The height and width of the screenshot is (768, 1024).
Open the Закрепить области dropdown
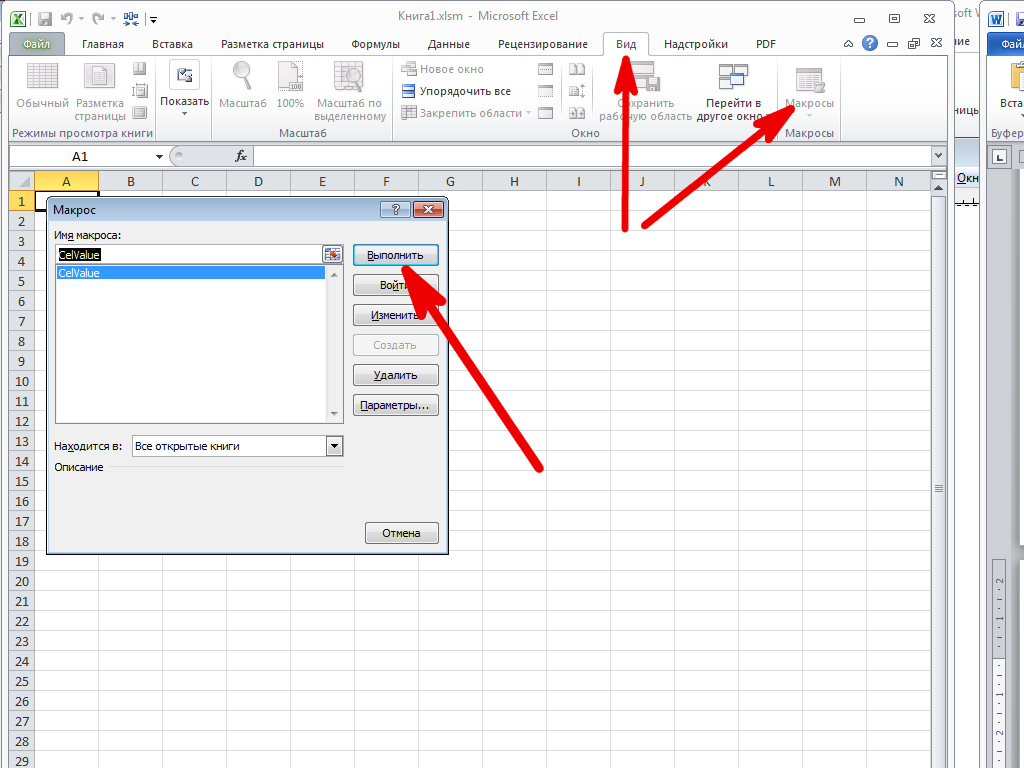(528, 113)
